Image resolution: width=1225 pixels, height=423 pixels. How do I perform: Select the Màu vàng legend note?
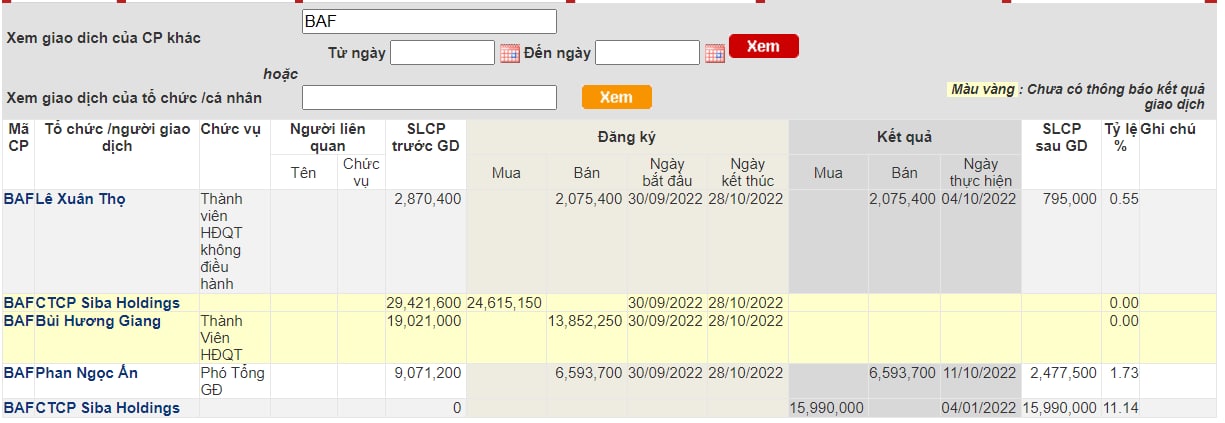pos(1078,96)
